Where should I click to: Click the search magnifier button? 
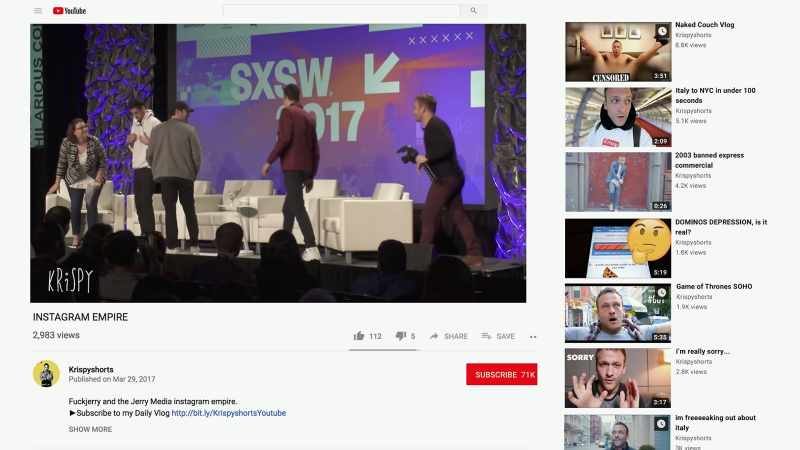[x=473, y=11]
